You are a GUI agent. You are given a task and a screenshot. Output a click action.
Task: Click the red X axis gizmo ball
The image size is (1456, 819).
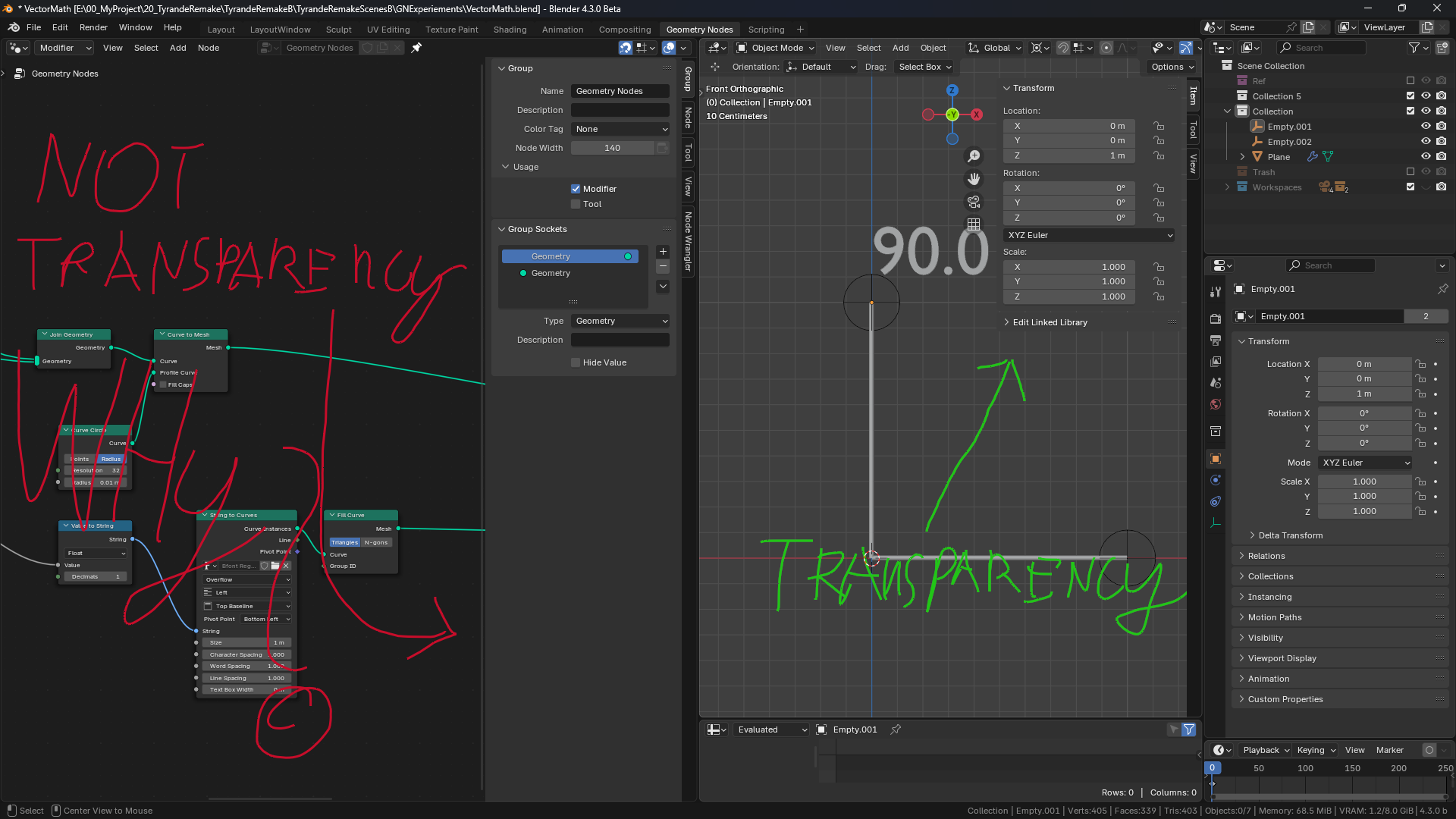(977, 115)
